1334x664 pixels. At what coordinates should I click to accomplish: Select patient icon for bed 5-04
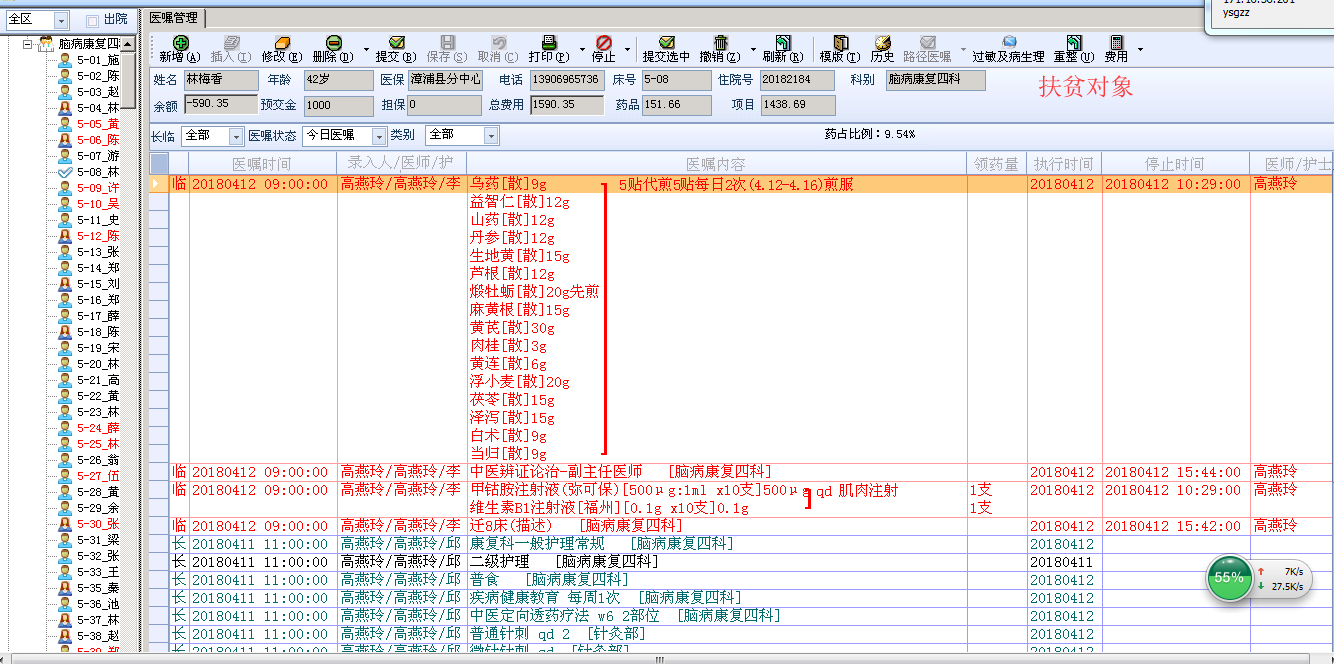click(x=65, y=108)
